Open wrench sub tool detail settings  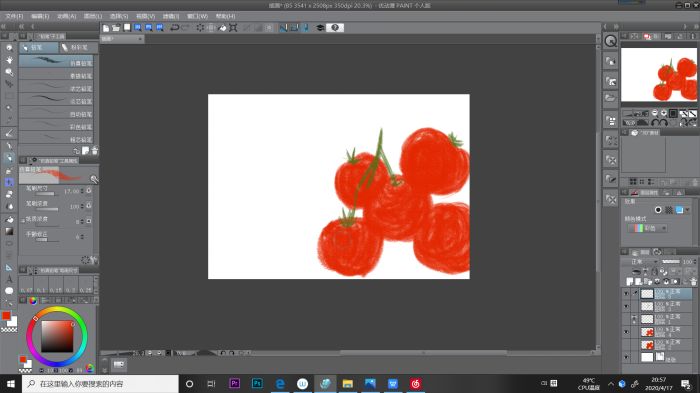94,180
